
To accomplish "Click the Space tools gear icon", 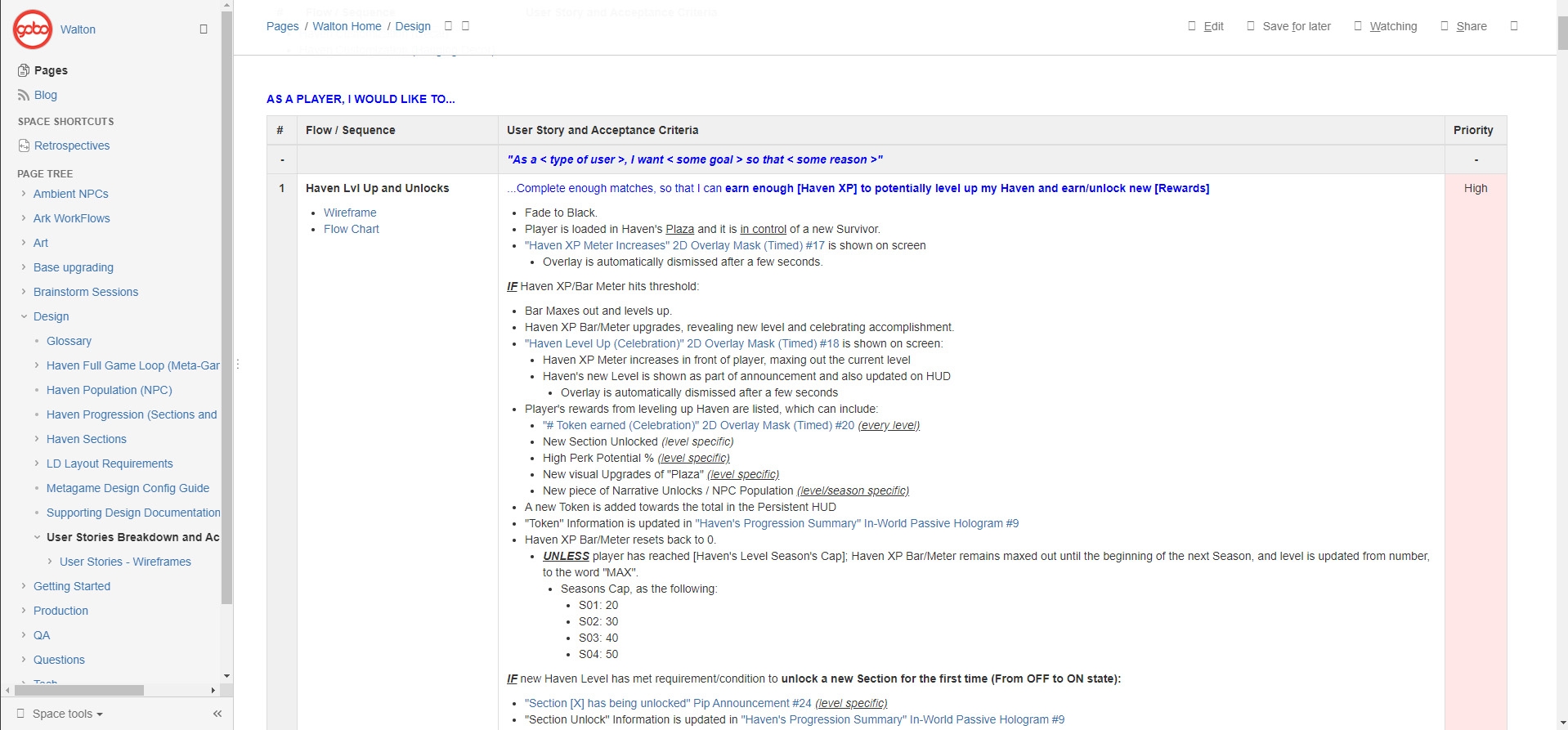I will coord(21,713).
